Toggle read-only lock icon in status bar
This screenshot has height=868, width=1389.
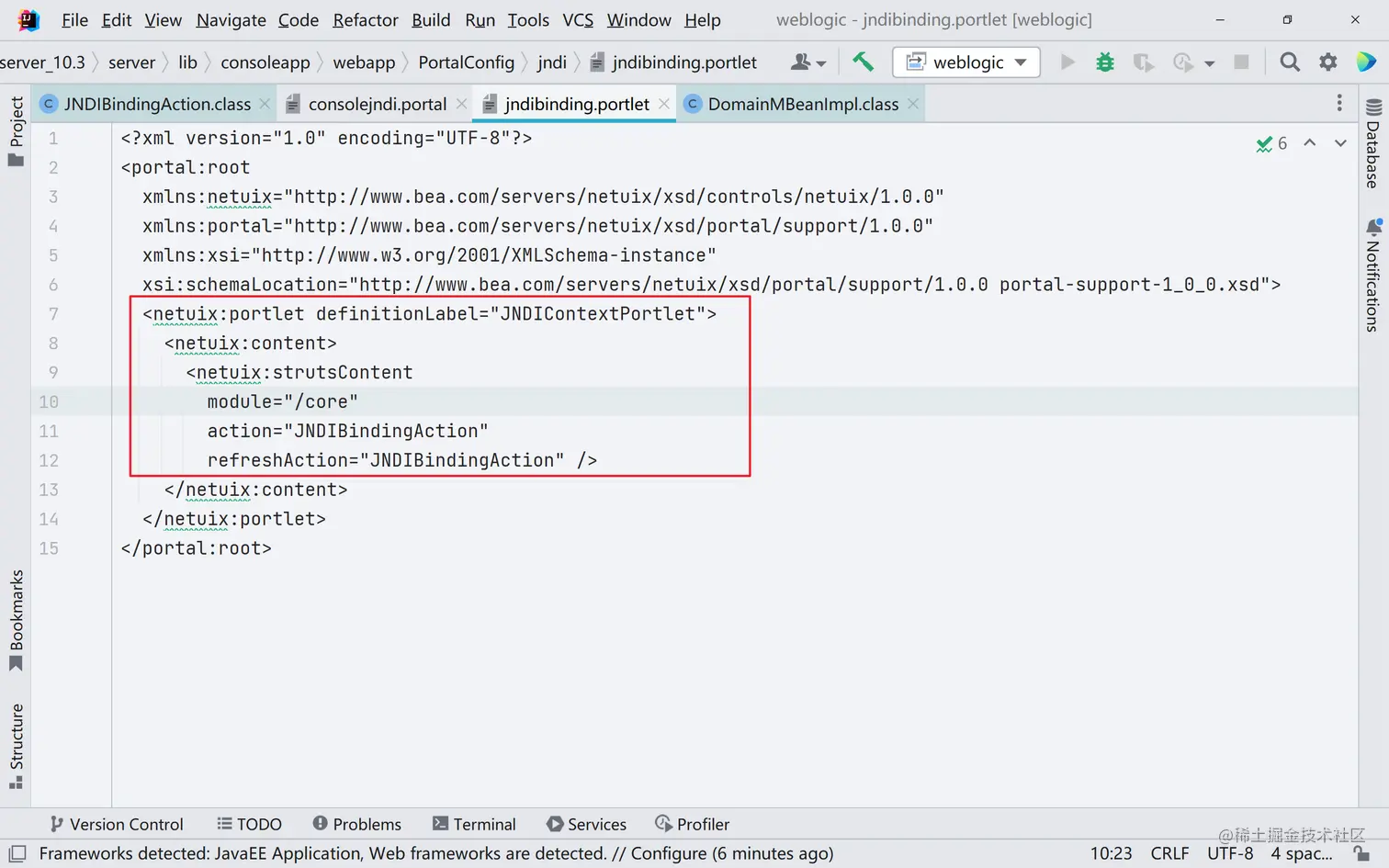coord(1362,853)
